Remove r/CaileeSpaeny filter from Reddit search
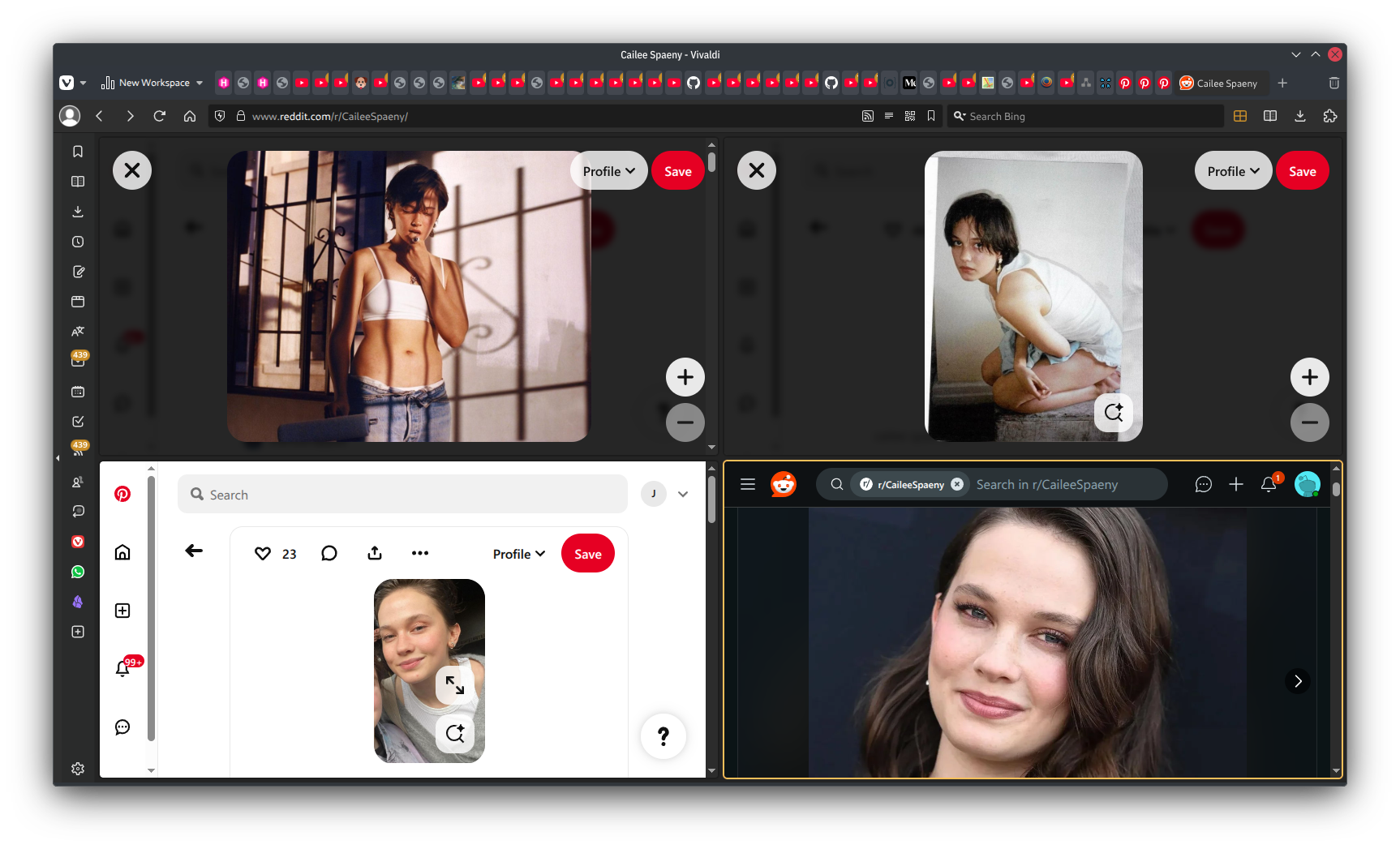The width and height of the screenshot is (1400, 849). [957, 484]
